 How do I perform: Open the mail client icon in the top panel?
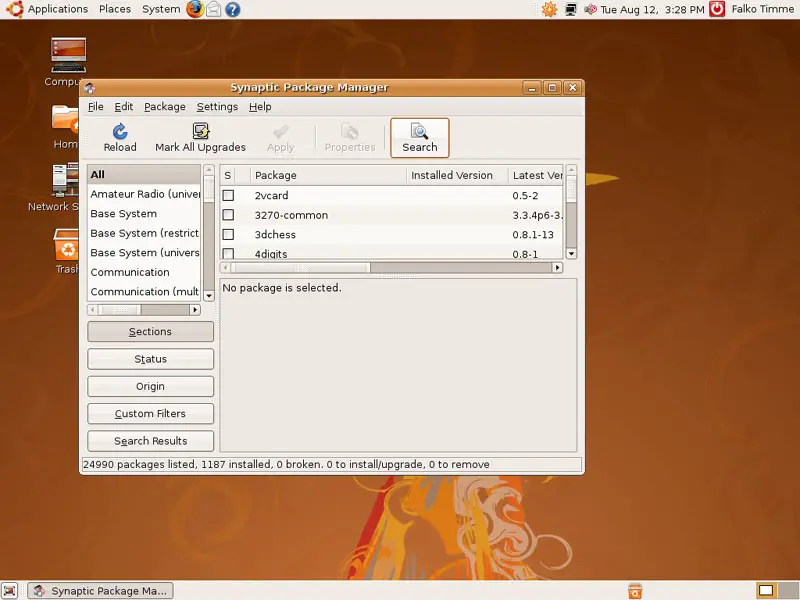(214, 9)
